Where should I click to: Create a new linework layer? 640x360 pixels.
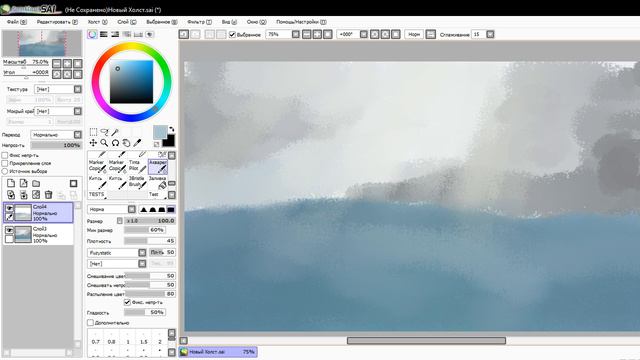point(24,183)
